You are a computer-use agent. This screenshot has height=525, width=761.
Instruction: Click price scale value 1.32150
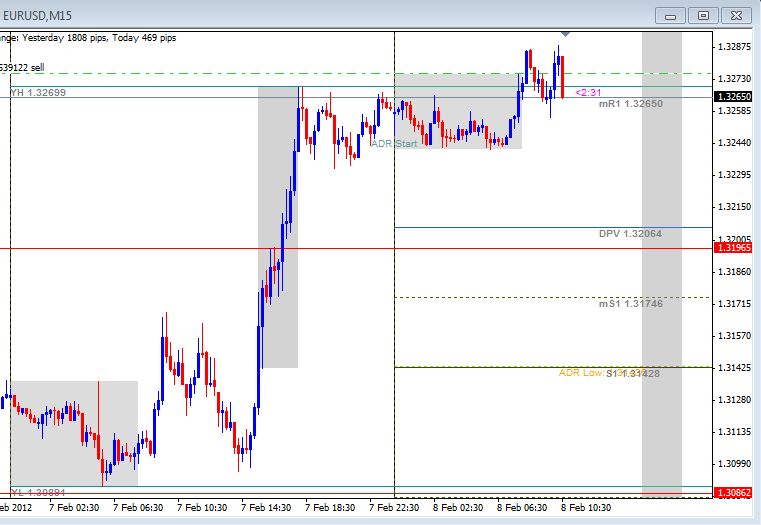coord(734,207)
